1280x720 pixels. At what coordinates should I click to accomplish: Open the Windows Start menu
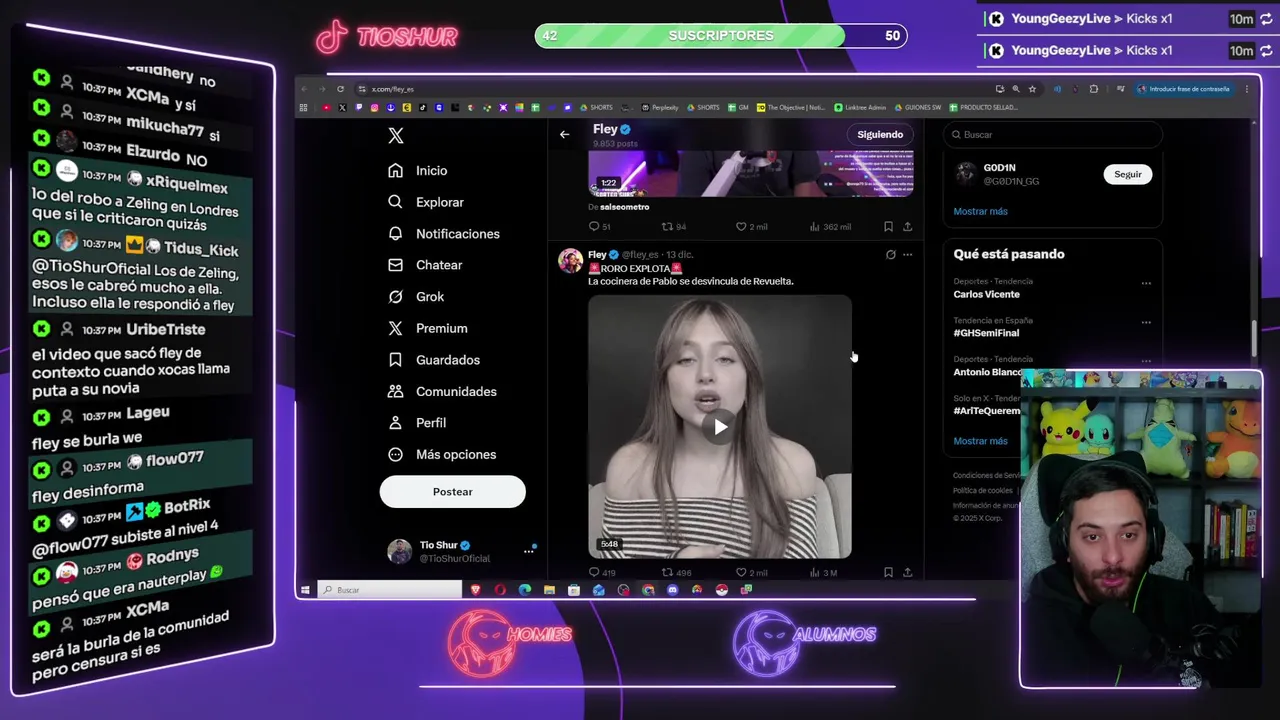point(305,590)
